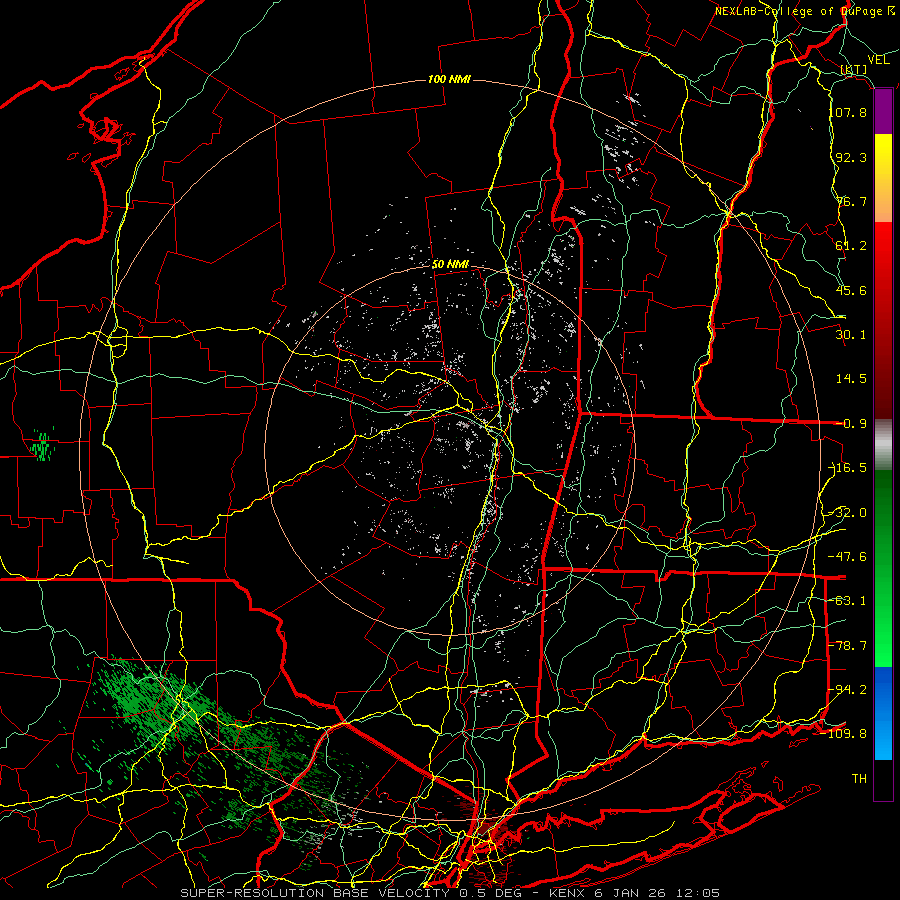This screenshot has height=900, width=900.
Task: Click the 14.5 velocity legend value
Action: click(x=851, y=379)
